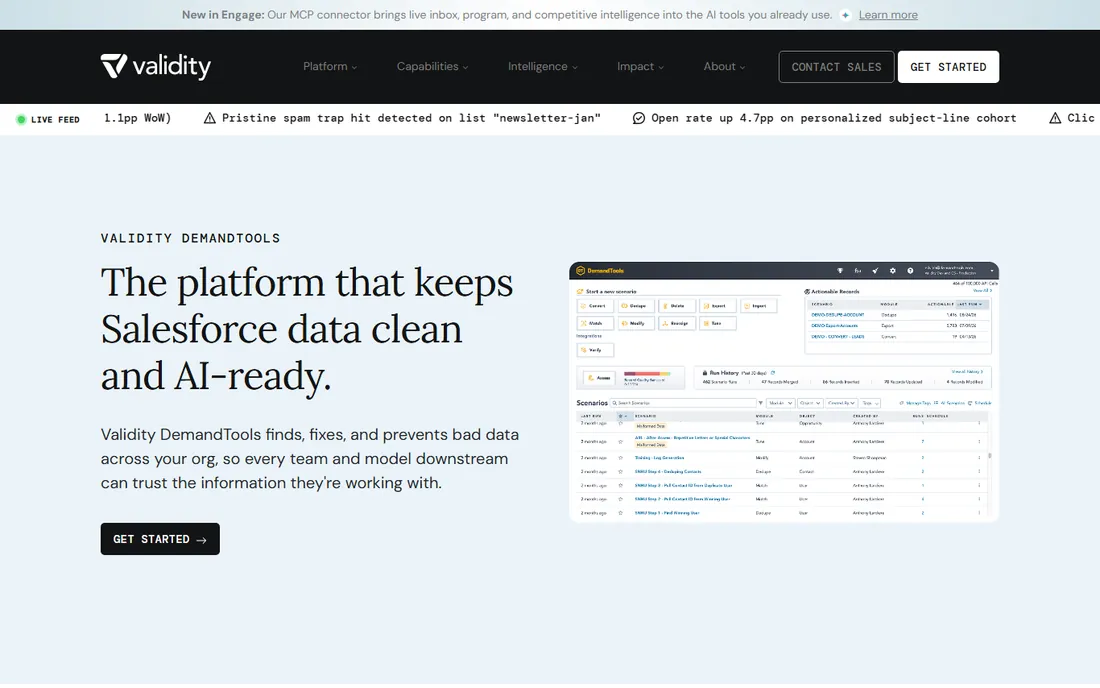Click the Reassign button in the DemandTools screenshot
This screenshot has height=688, width=1100.
pyautogui.click(x=677, y=323)
